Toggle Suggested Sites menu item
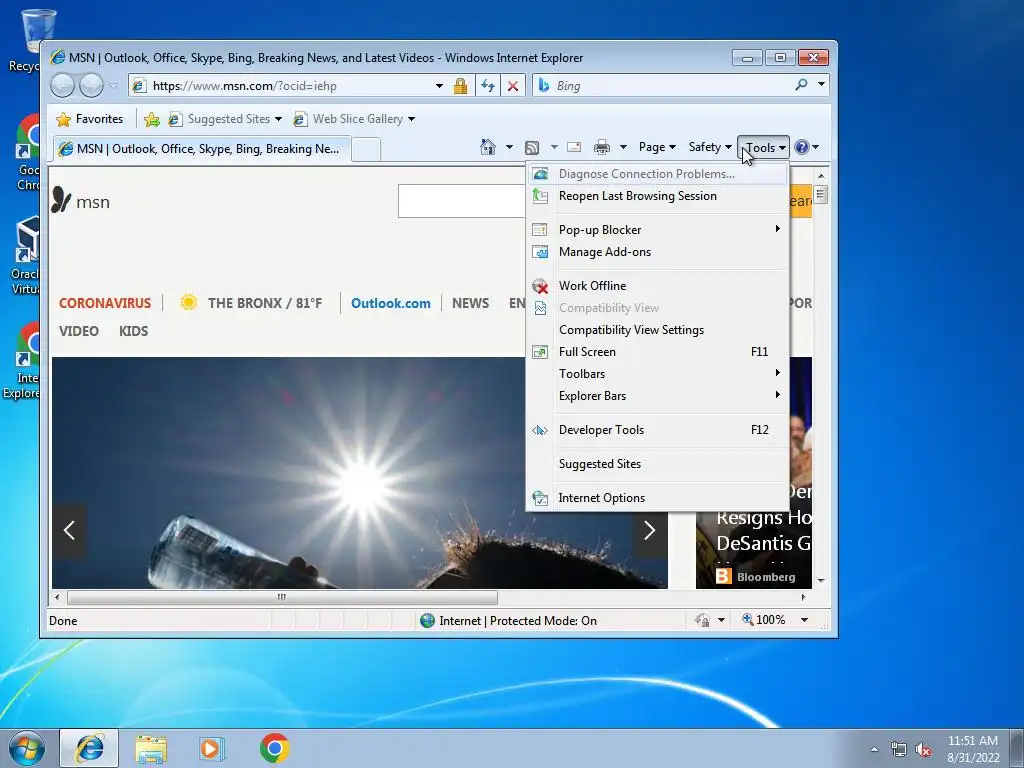Viewport: 1024px width, 768px height. (658, 464)
